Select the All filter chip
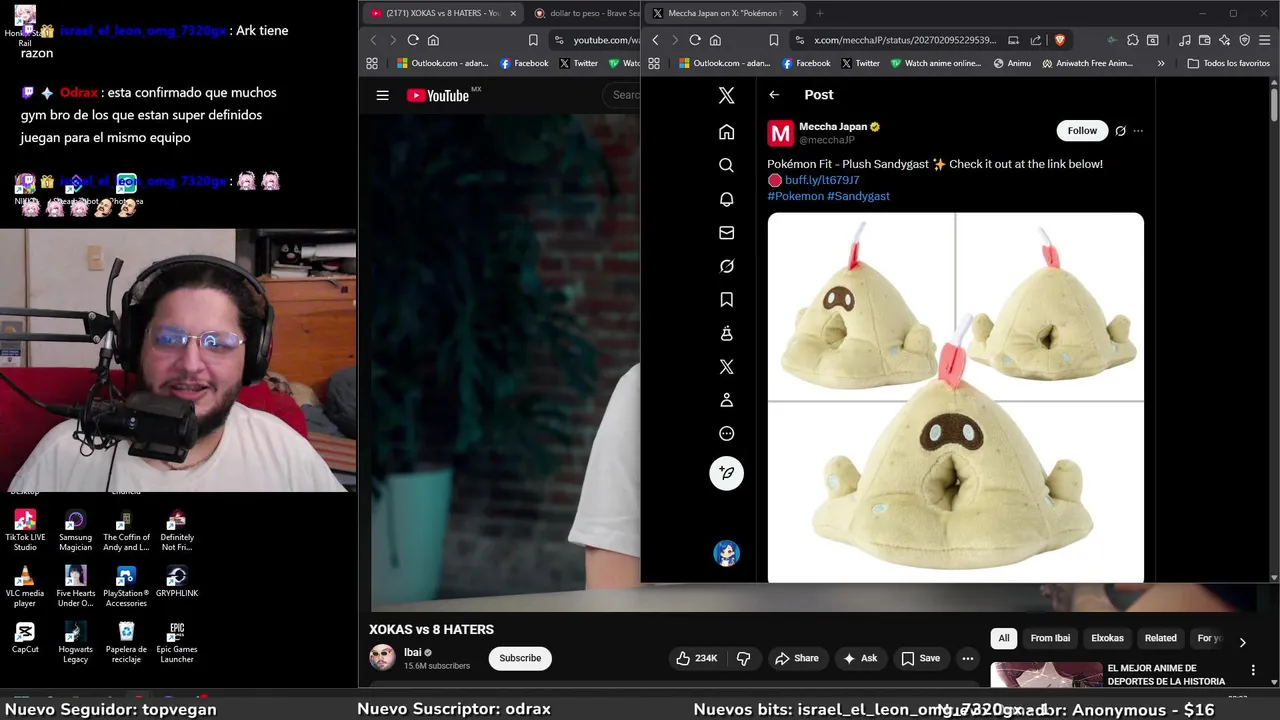 coord(1004,638)
